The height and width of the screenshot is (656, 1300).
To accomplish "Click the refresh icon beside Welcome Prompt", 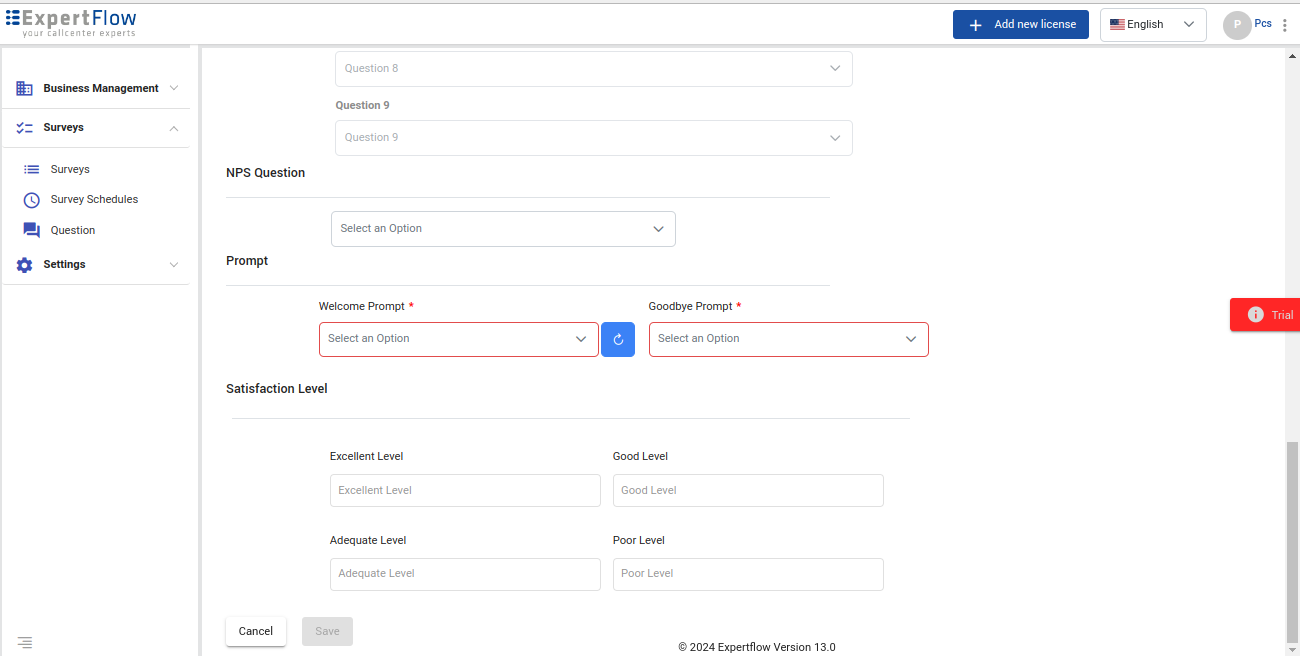I will 618,339.
